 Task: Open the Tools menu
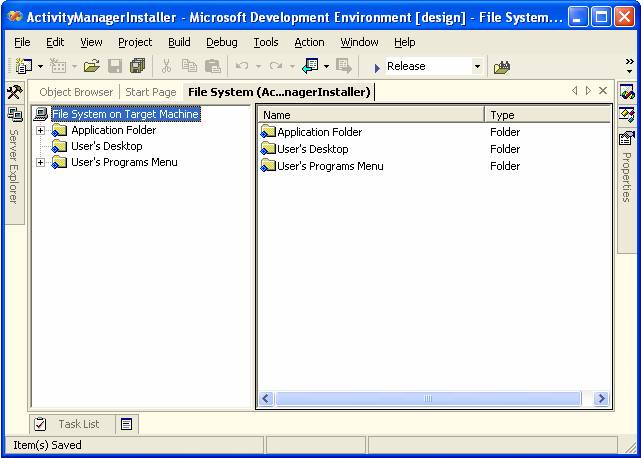tap(266, 42)
